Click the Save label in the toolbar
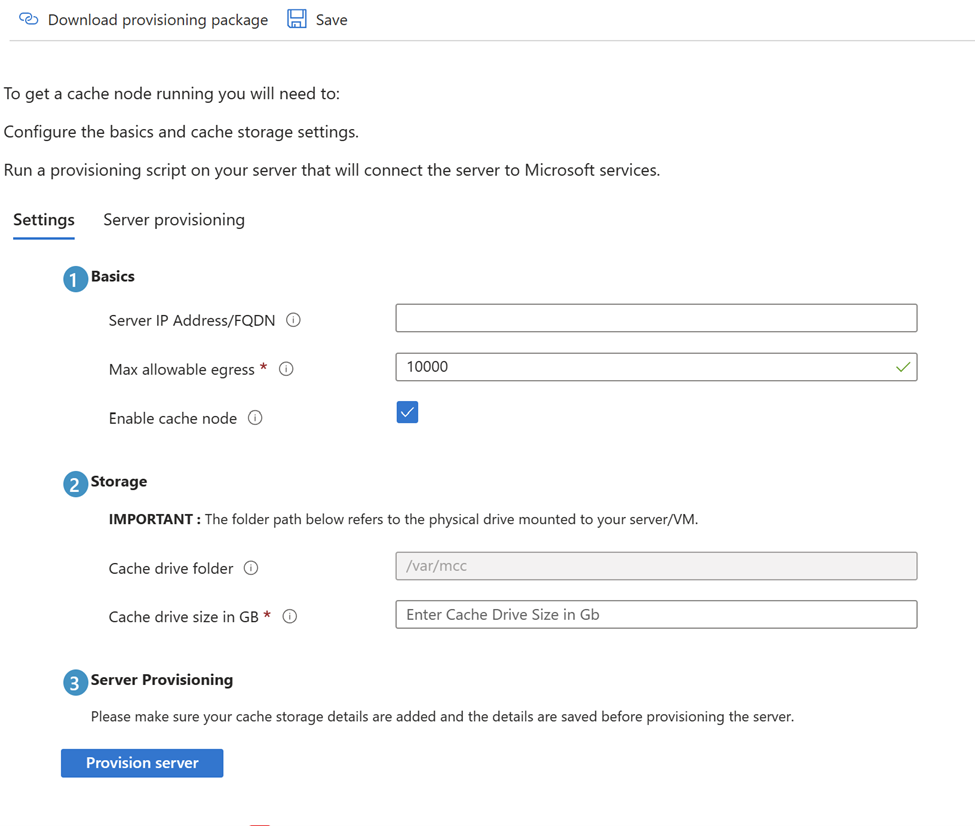Image resolution: width=975 pixels, height=826 pixels. (332, 20)
